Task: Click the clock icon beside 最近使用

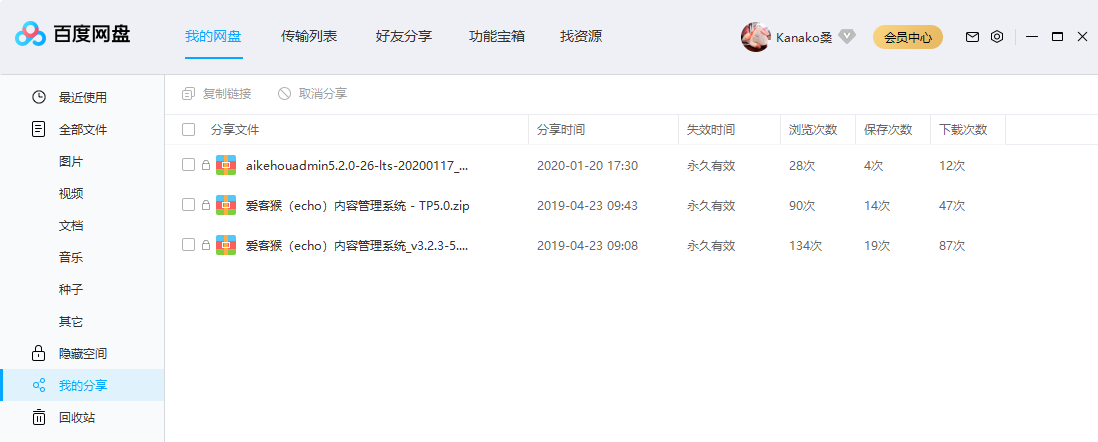Action: [39, 97]
